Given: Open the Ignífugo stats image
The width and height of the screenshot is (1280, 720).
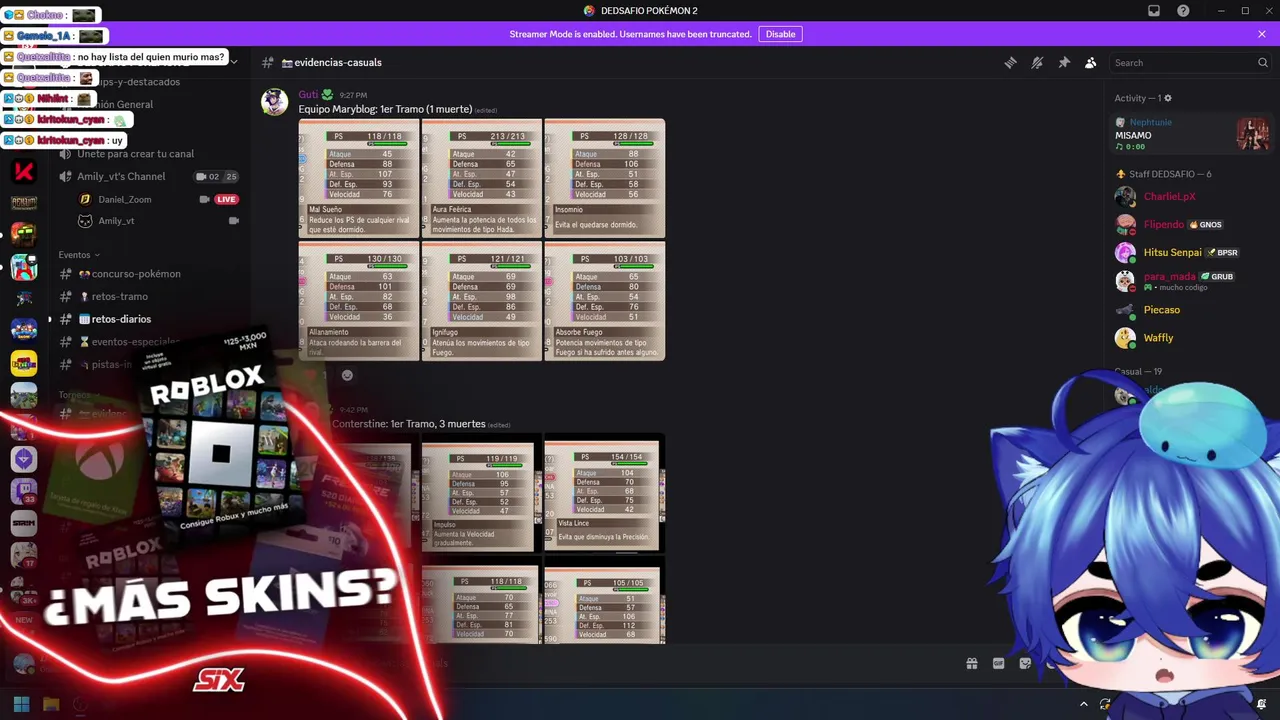Looking at the screenshot, I should tap(482, 300).
